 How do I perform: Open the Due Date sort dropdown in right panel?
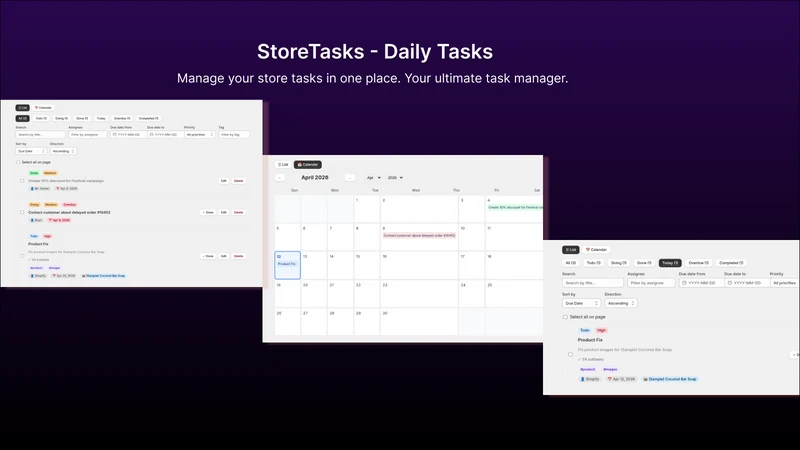581,303
